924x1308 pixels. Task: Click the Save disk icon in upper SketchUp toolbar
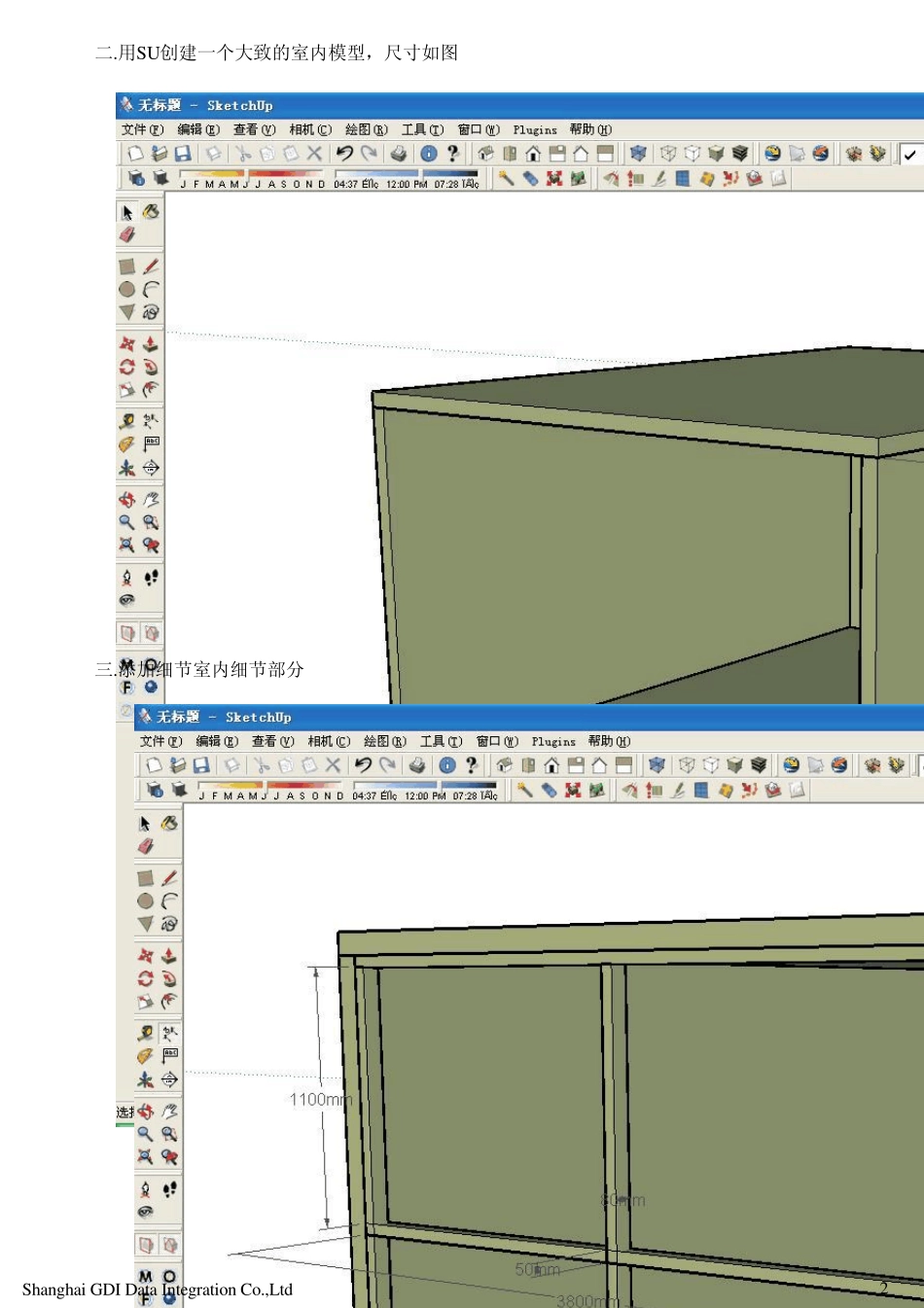pos(182,154)
